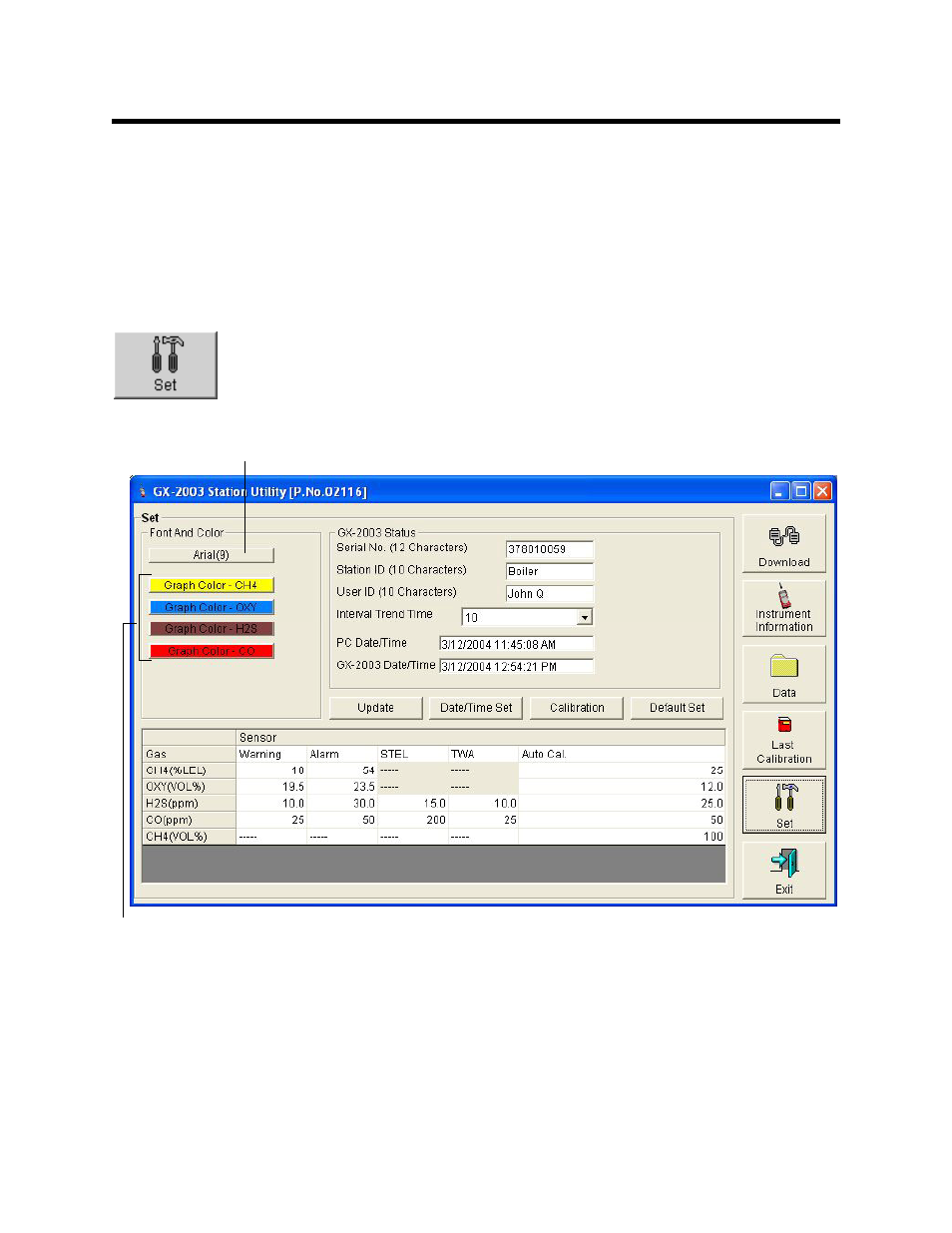Select the OXY(VOL%) gas row header

tap(189, 787)
